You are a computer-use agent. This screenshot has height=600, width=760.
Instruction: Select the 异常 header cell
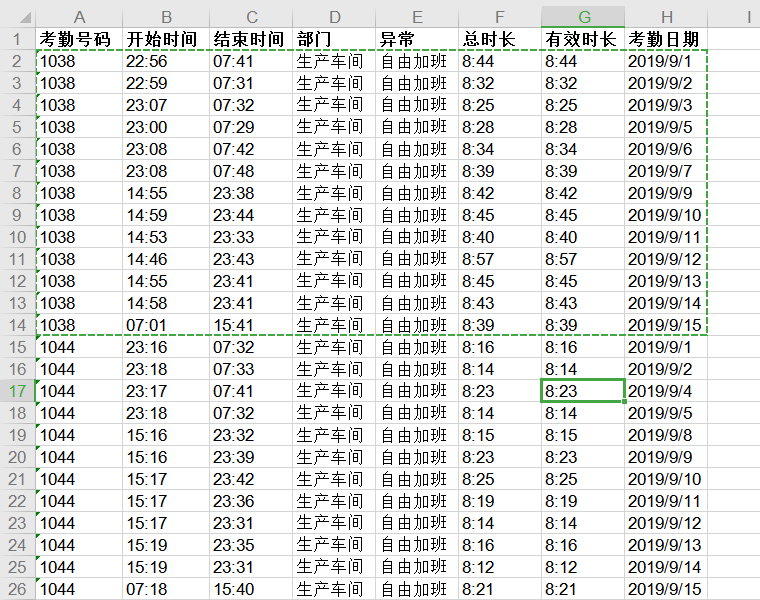[417, 39]
